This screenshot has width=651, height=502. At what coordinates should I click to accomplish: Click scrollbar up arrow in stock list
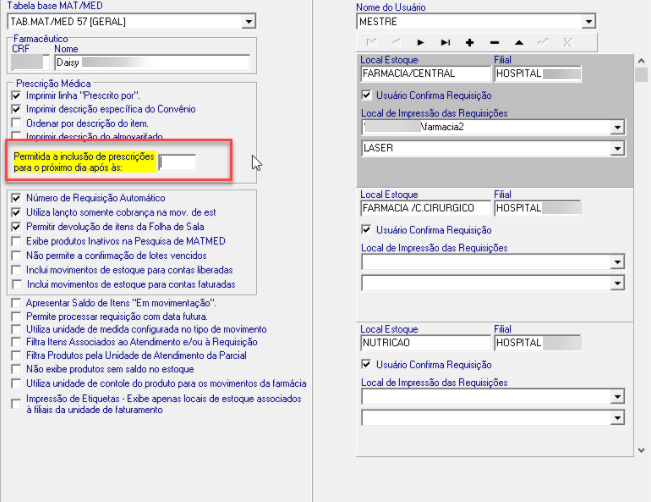point(641,61)
